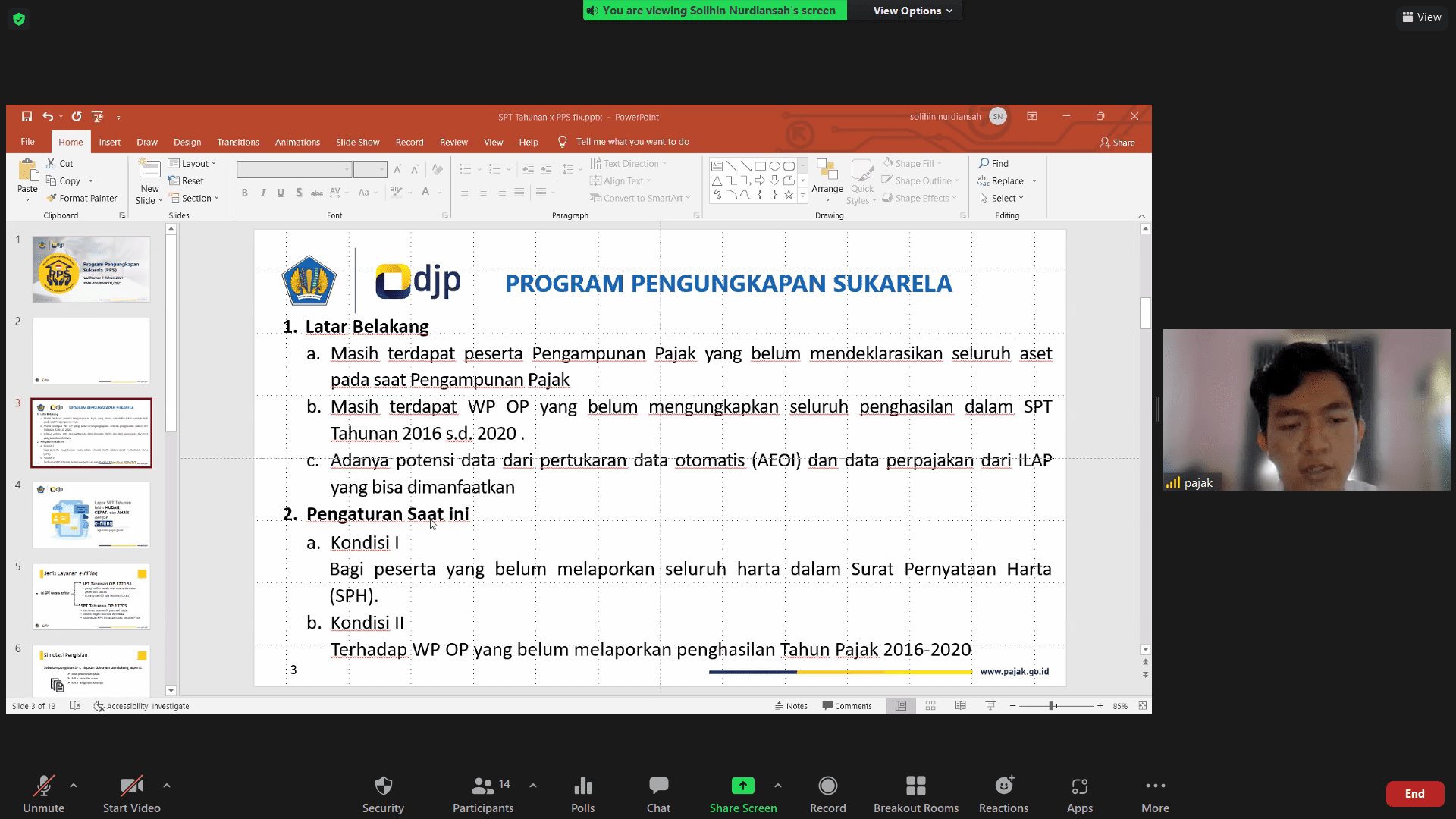
Task: Open the Polls icon
Action: click(582, 793)
